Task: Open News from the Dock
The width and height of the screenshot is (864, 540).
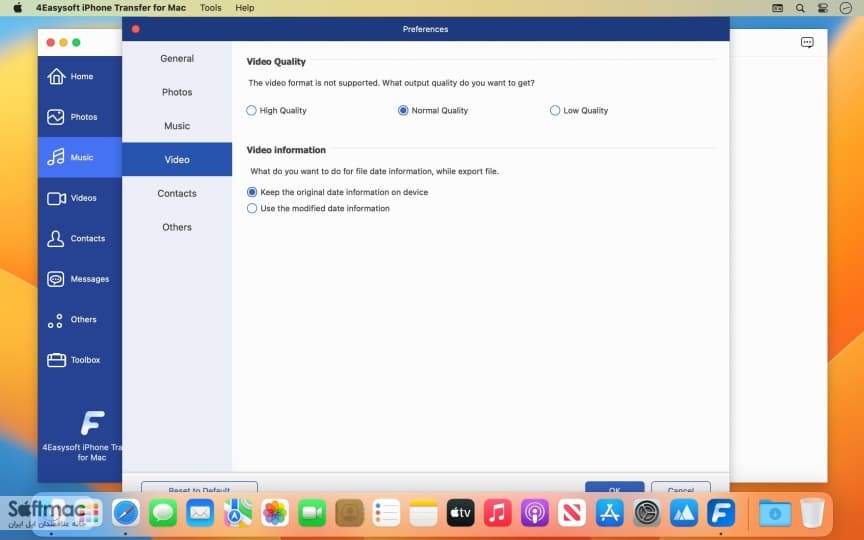Action: (x=571, y=513)
